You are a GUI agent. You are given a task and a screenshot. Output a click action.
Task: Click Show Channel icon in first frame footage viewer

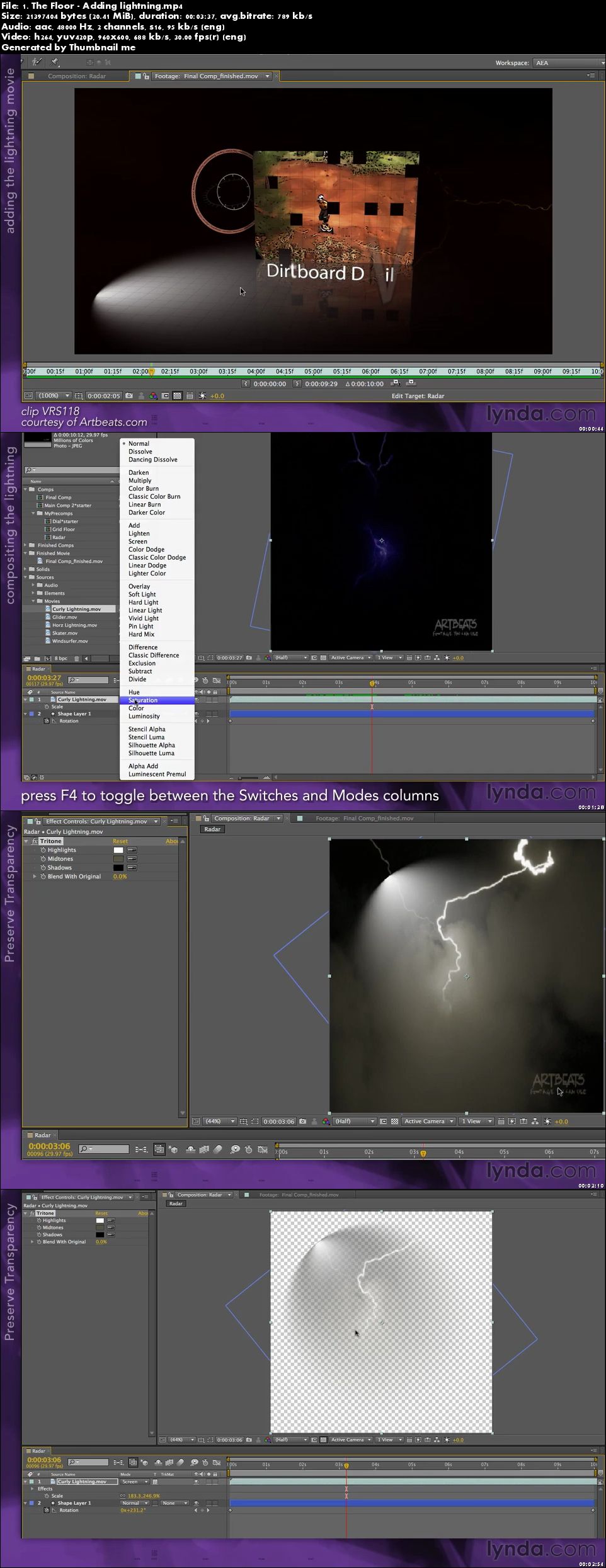coord(154,396)
